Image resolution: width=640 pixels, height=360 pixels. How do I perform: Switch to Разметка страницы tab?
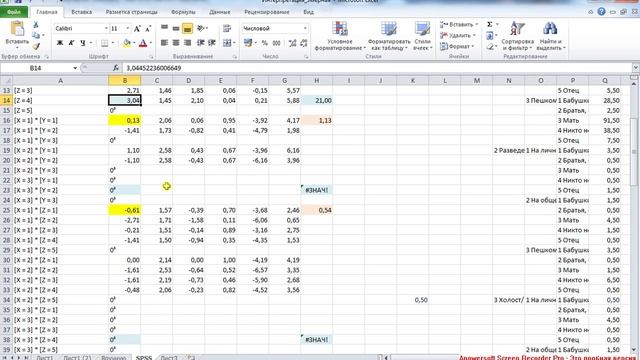pyautogui.click(x=131, y=12)
